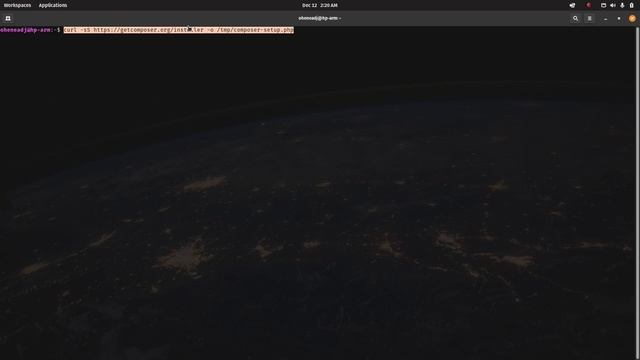Open a new terminal tab
Screen dimensions: 640x360
click(8, 18)
